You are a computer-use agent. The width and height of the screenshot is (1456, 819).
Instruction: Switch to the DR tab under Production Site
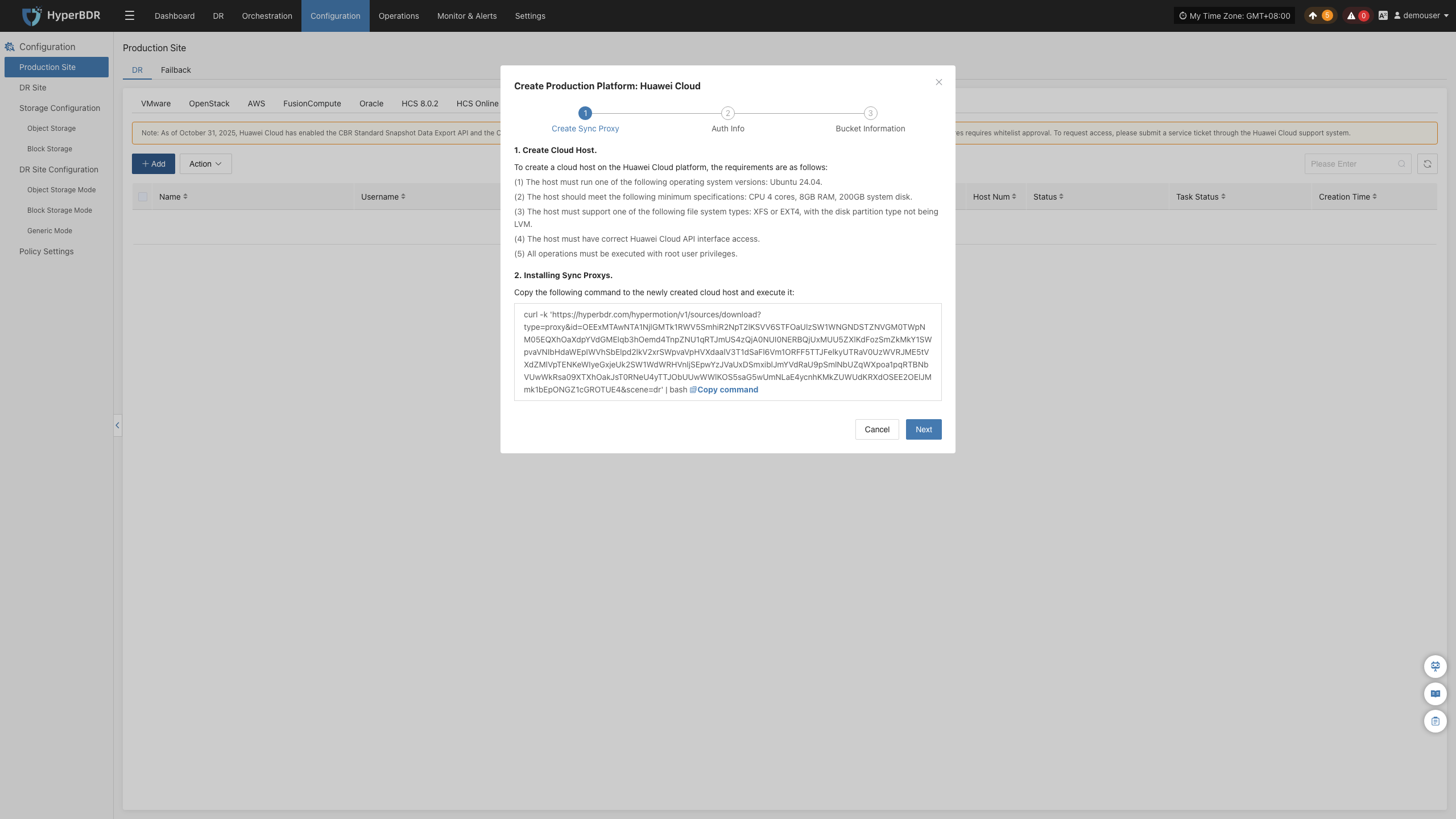pyautogui.click(x=138, y=70)
